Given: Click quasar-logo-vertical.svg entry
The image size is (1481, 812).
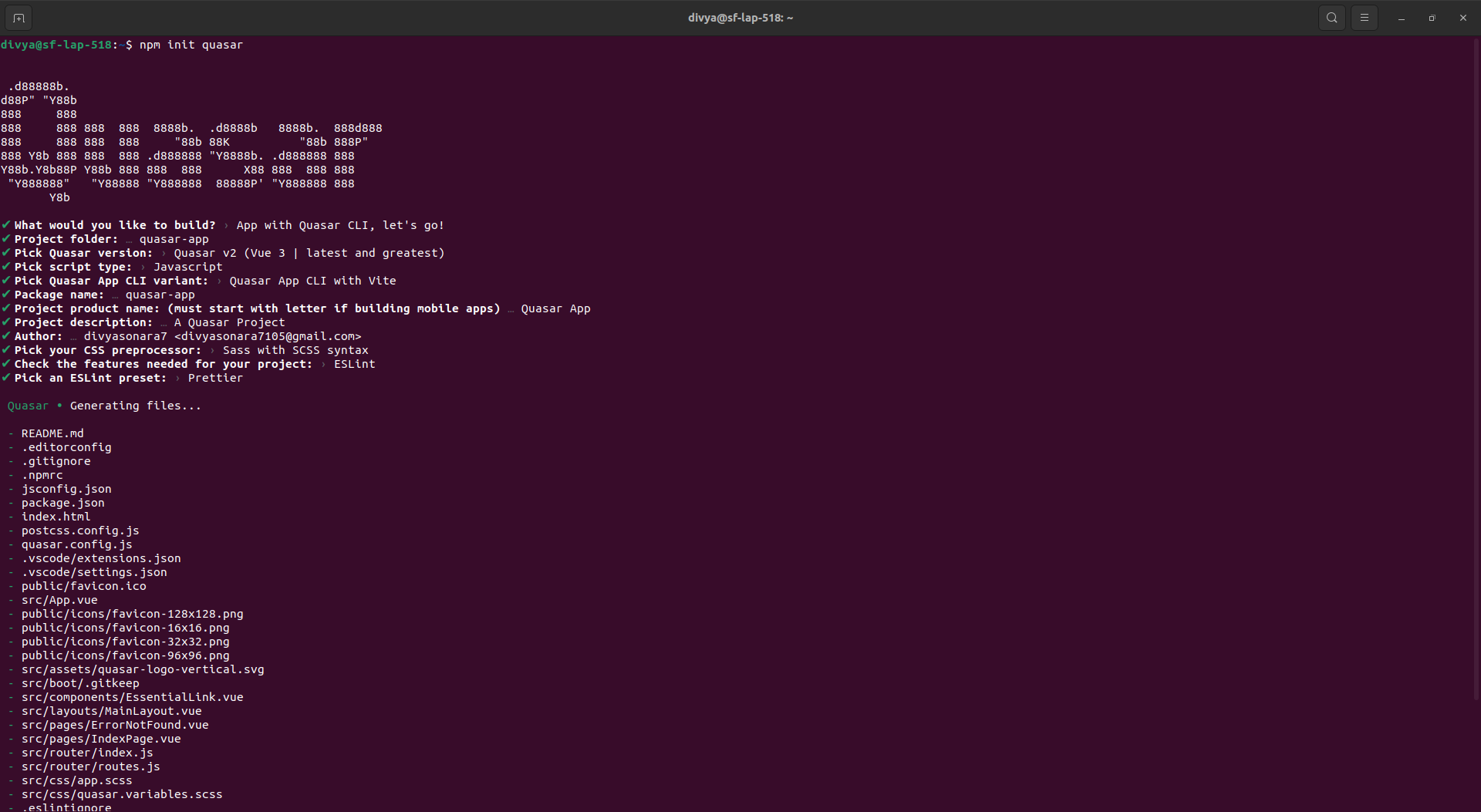Looking at the screenshot, I should pyautogui.click(x=143, y=670).
